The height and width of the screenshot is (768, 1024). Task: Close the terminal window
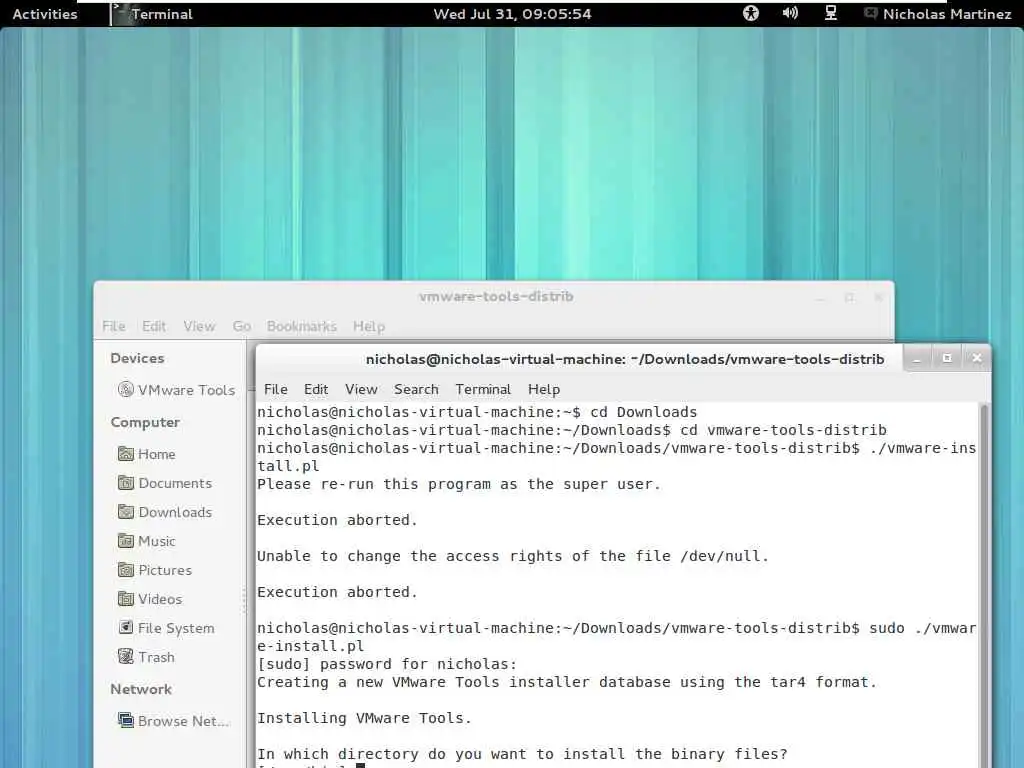(x=977, y=358)
